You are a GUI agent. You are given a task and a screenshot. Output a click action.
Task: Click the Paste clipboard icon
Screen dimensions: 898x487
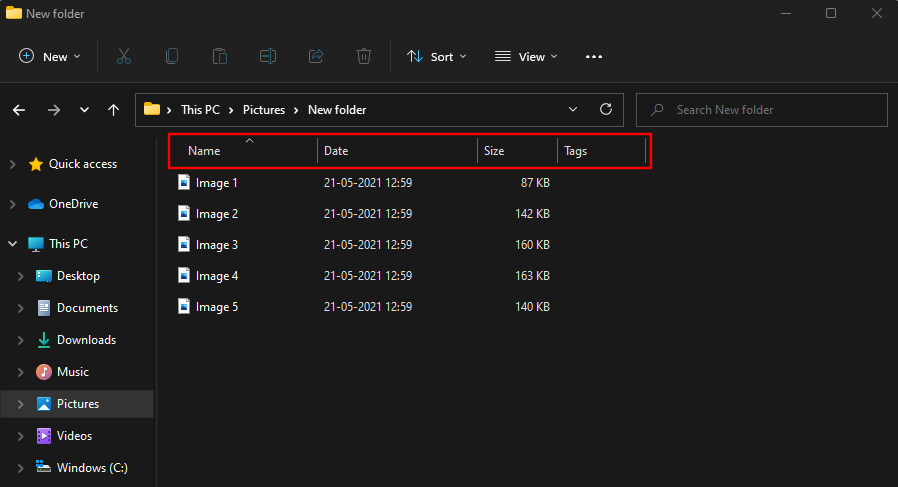(x=220, y=57)
